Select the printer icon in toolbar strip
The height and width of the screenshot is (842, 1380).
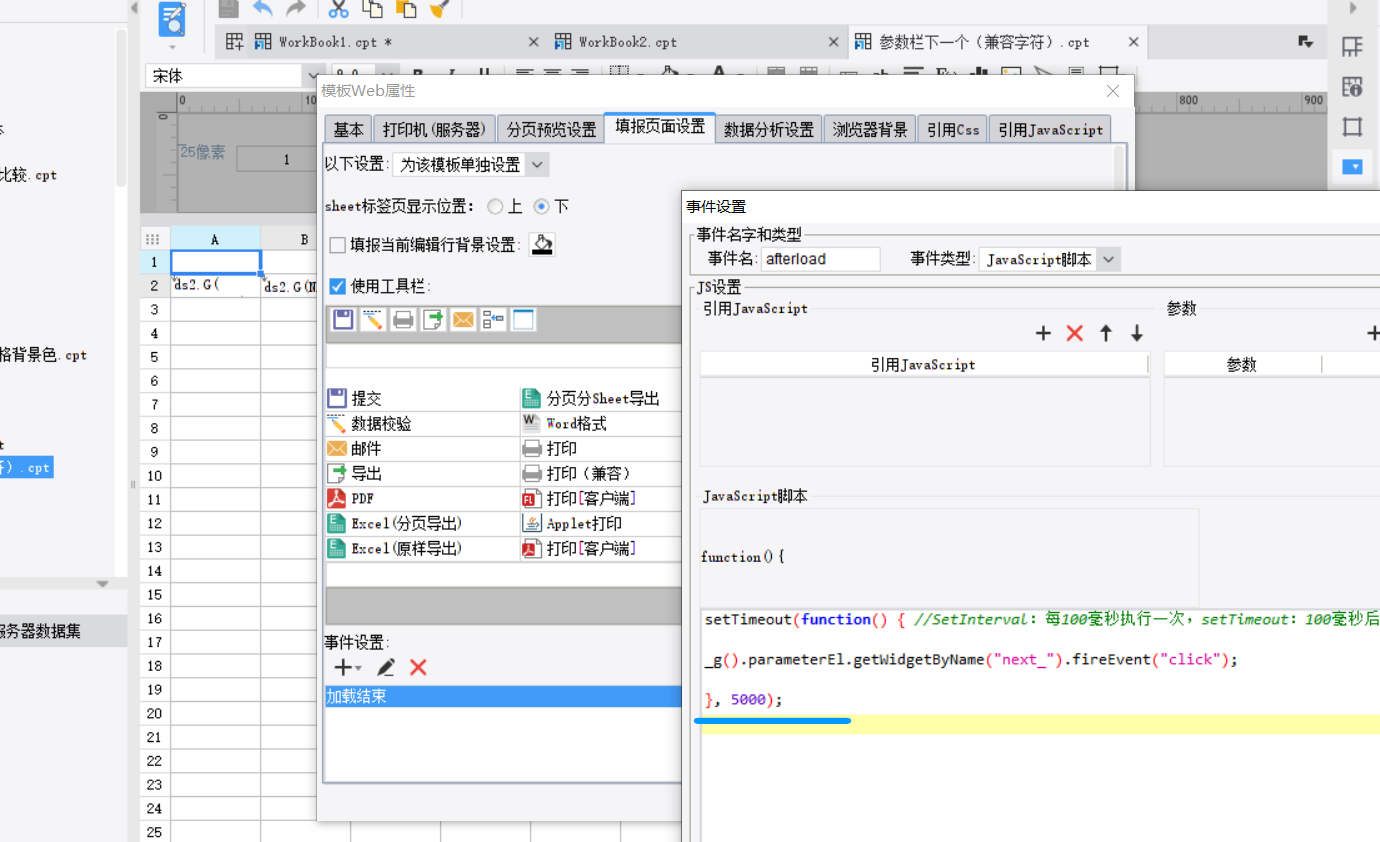403,320
